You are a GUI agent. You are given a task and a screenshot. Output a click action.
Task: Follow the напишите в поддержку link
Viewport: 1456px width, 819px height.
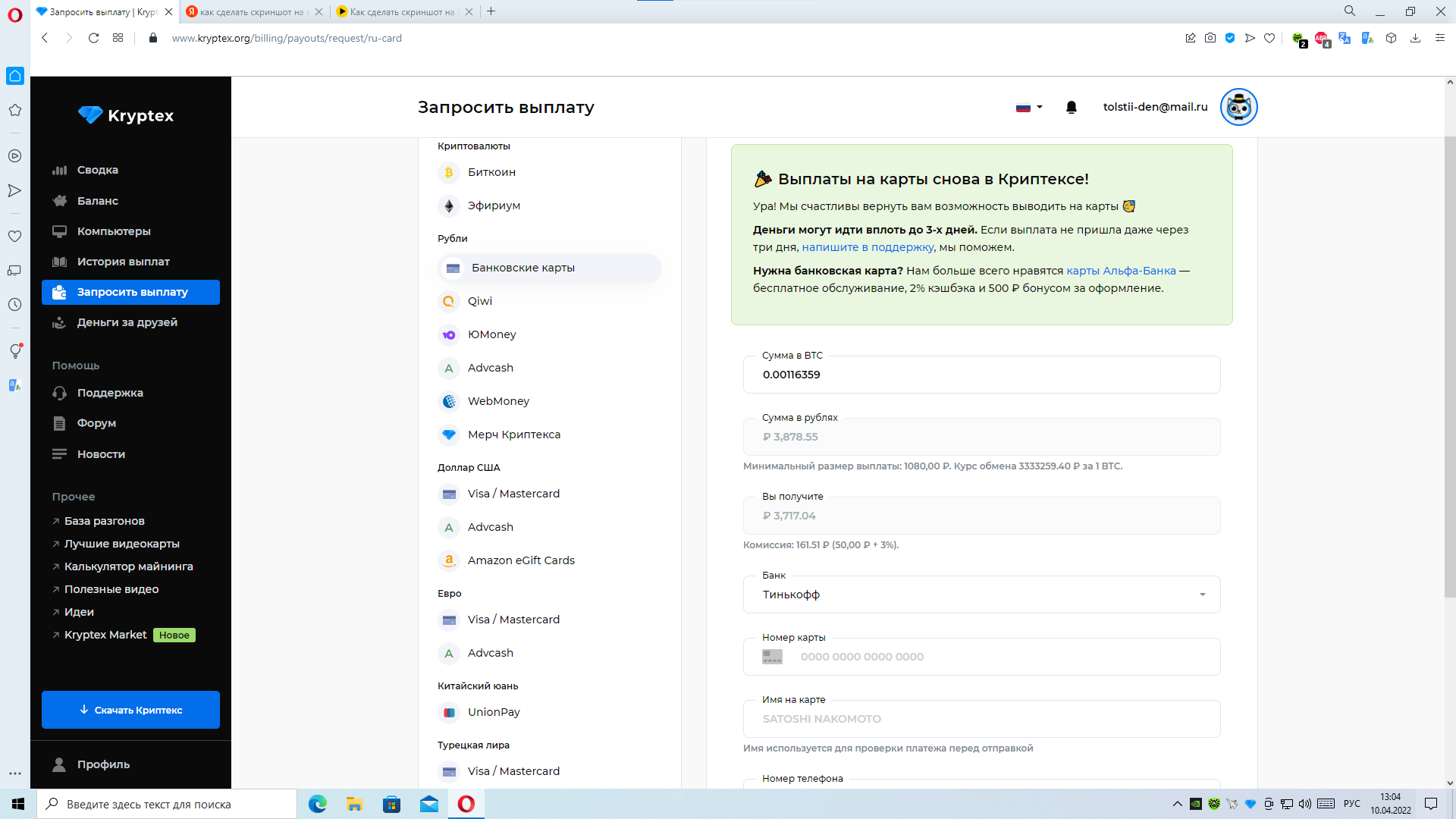coord(868,247)
